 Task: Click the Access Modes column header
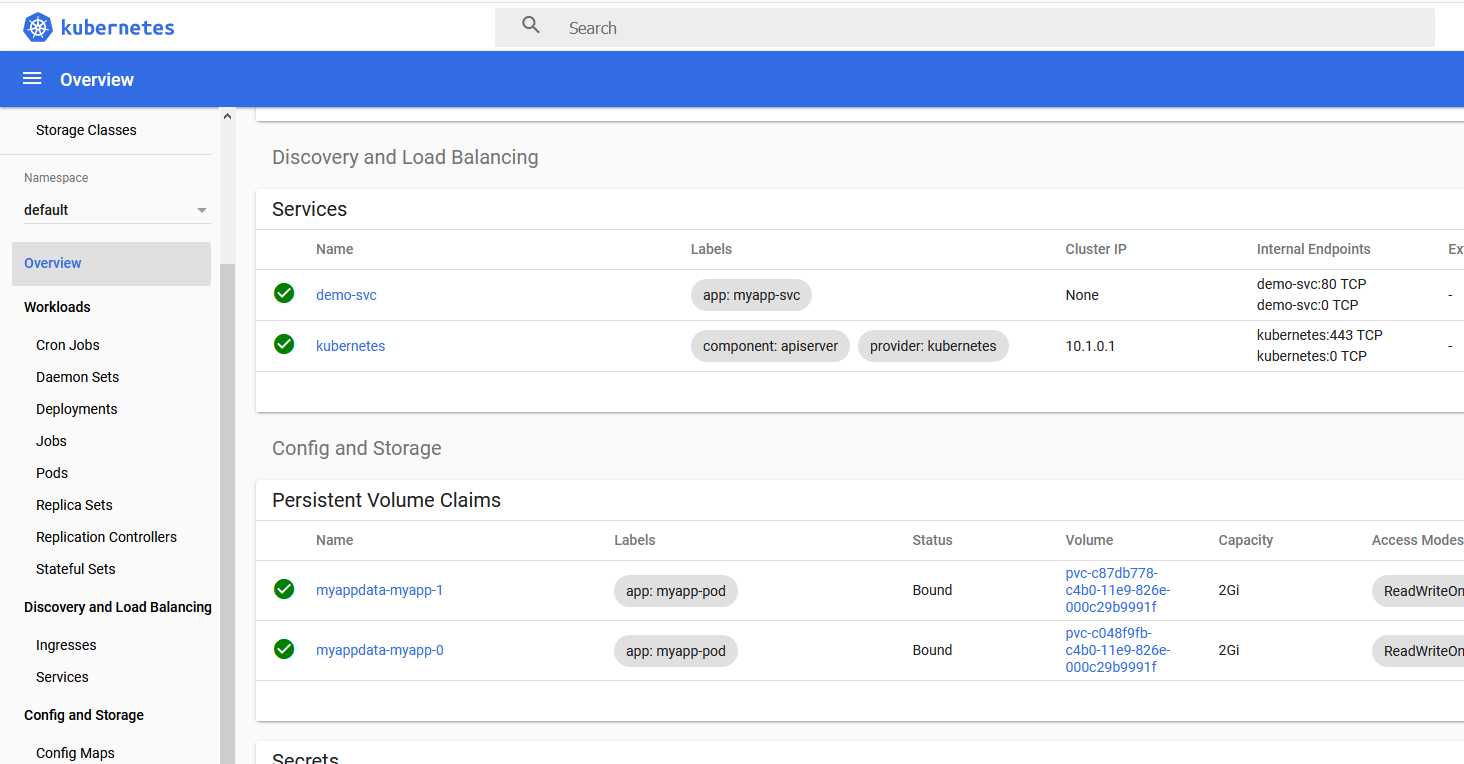click(x=1417, y=540)
